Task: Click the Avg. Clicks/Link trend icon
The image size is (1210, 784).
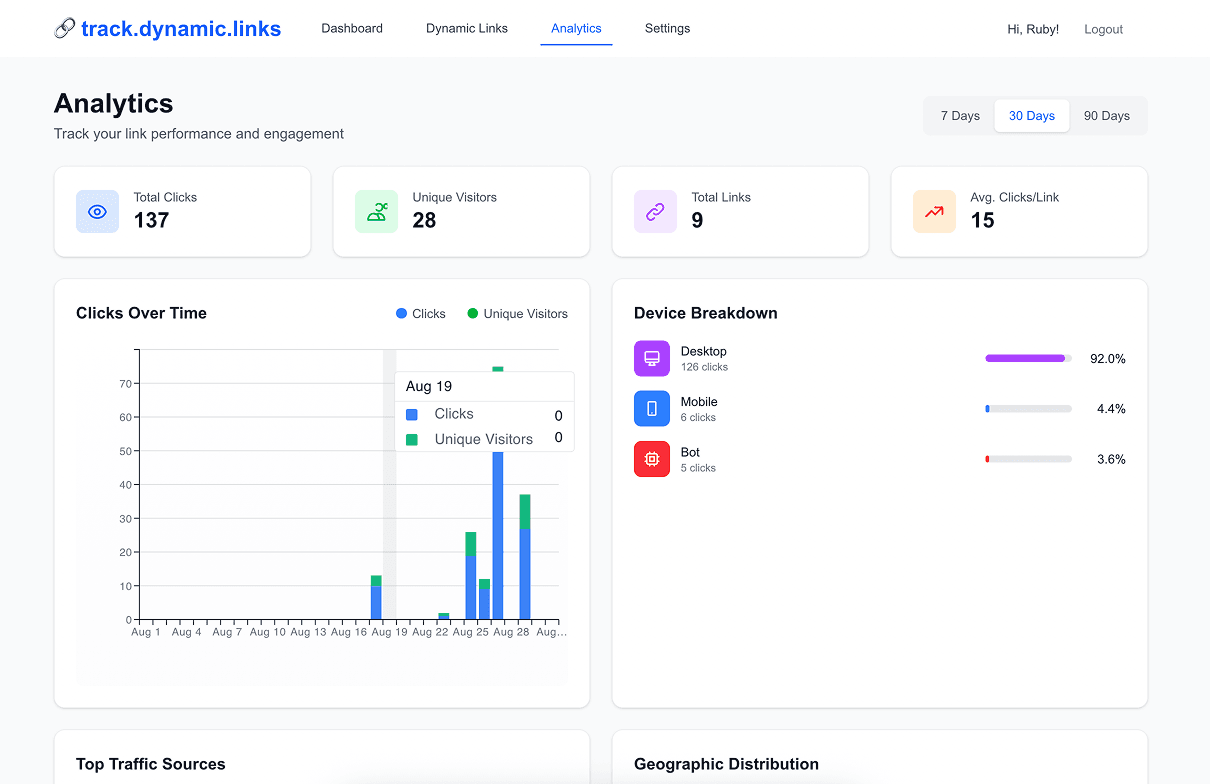Action: click(934, 212)
